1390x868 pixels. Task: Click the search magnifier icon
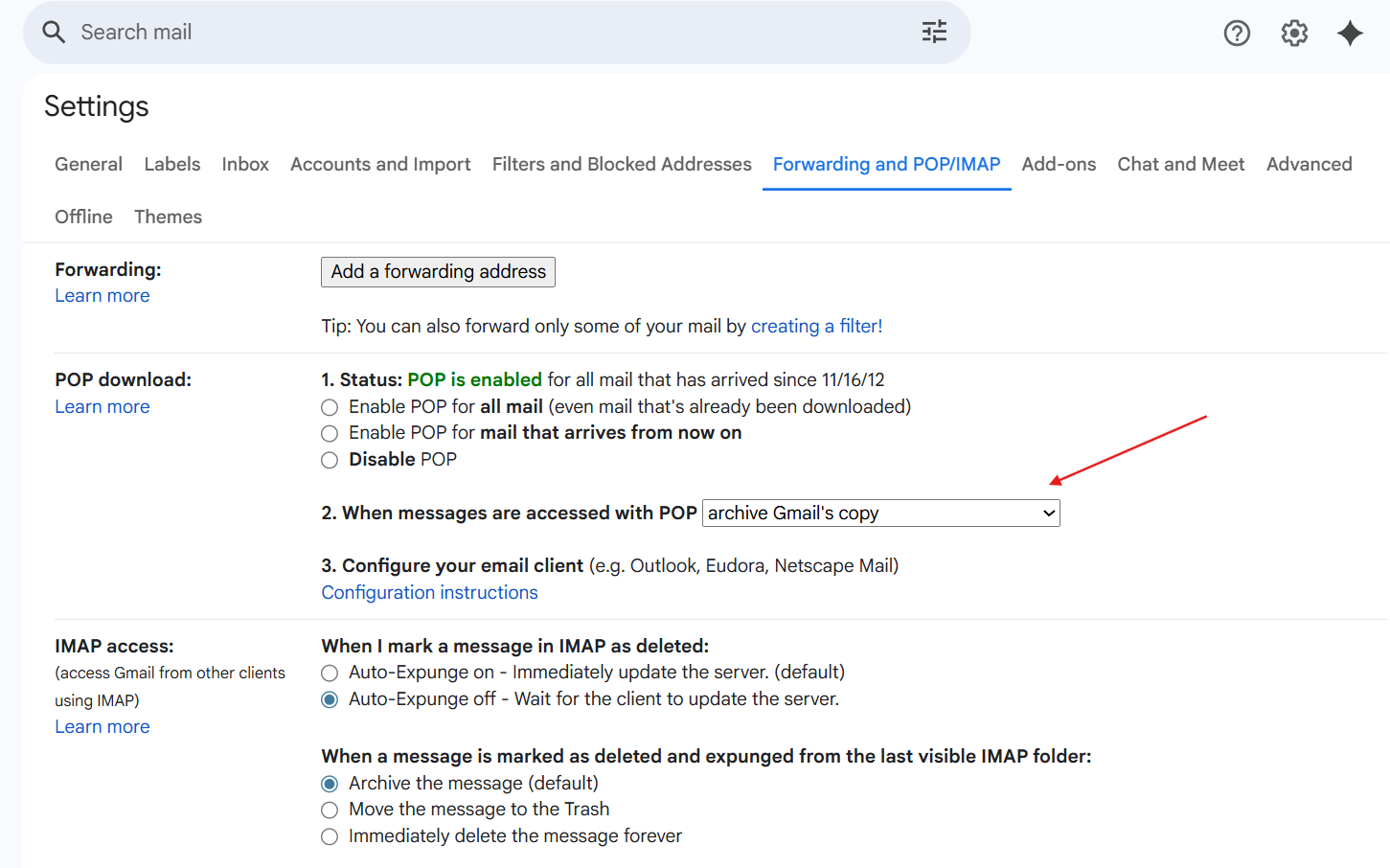point(54,33)
